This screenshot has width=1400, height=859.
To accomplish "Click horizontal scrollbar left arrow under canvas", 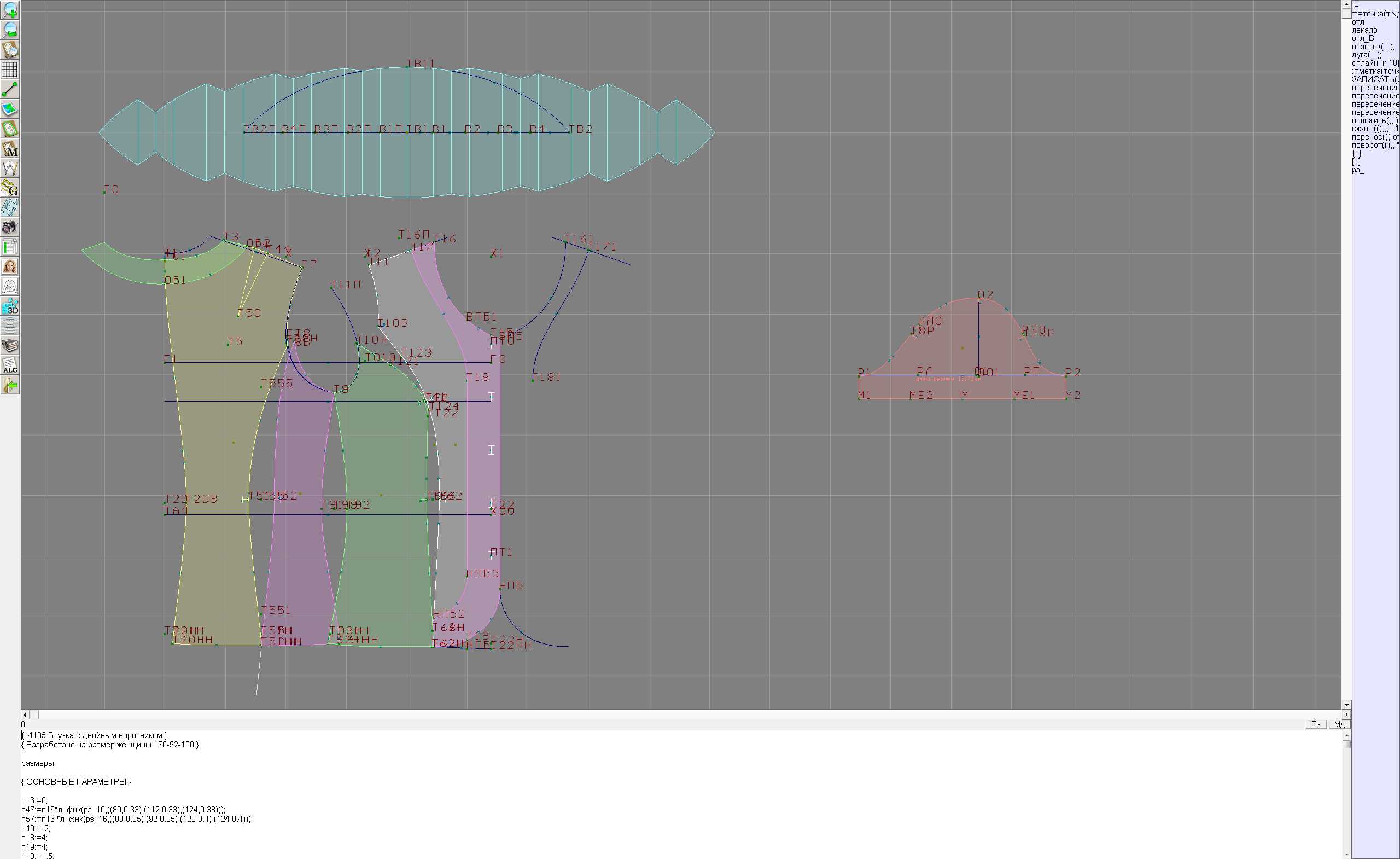I will (x=25, y=715).
